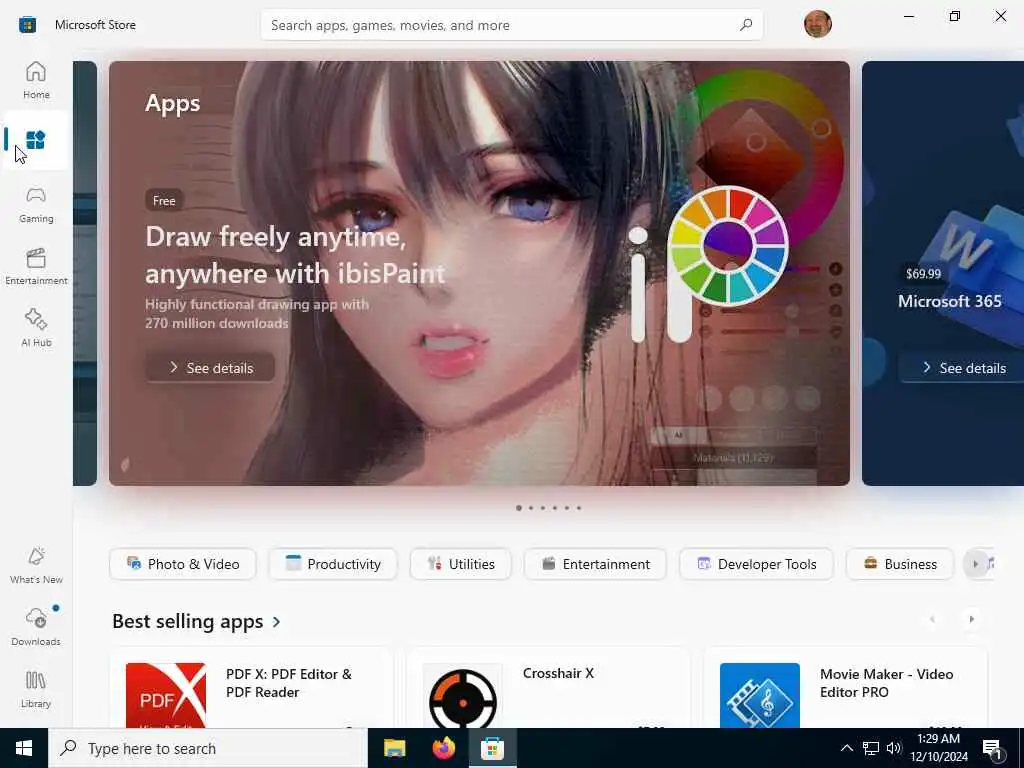Select the fifth carousel page dot
1024x768 pixels.
567,507
